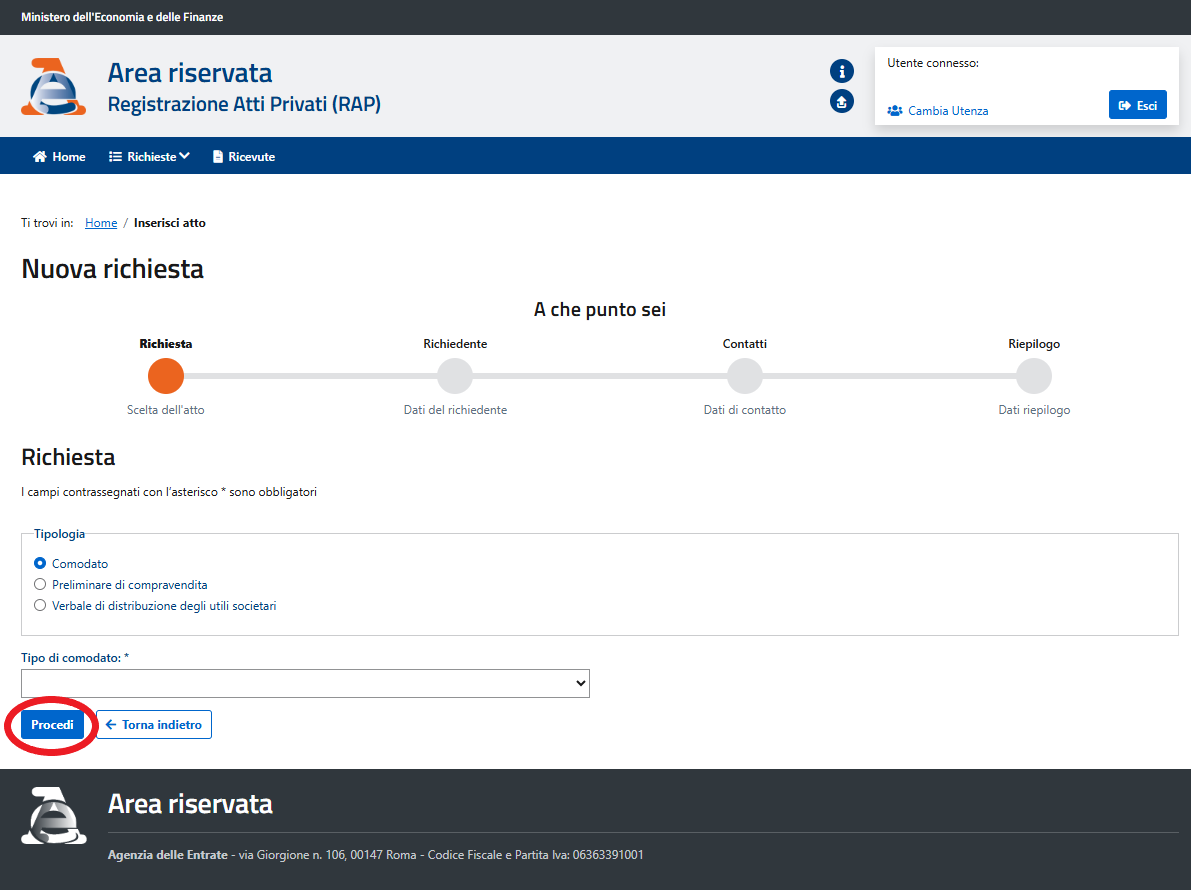Click 'Scelta dell'atto' step caption

coord(166,410)
